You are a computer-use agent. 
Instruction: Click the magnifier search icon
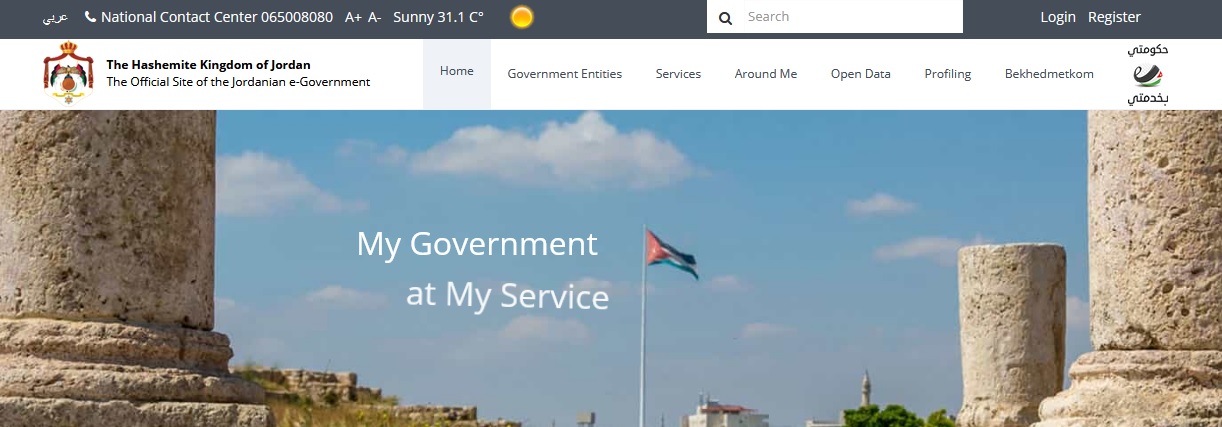tap(726, 17)
